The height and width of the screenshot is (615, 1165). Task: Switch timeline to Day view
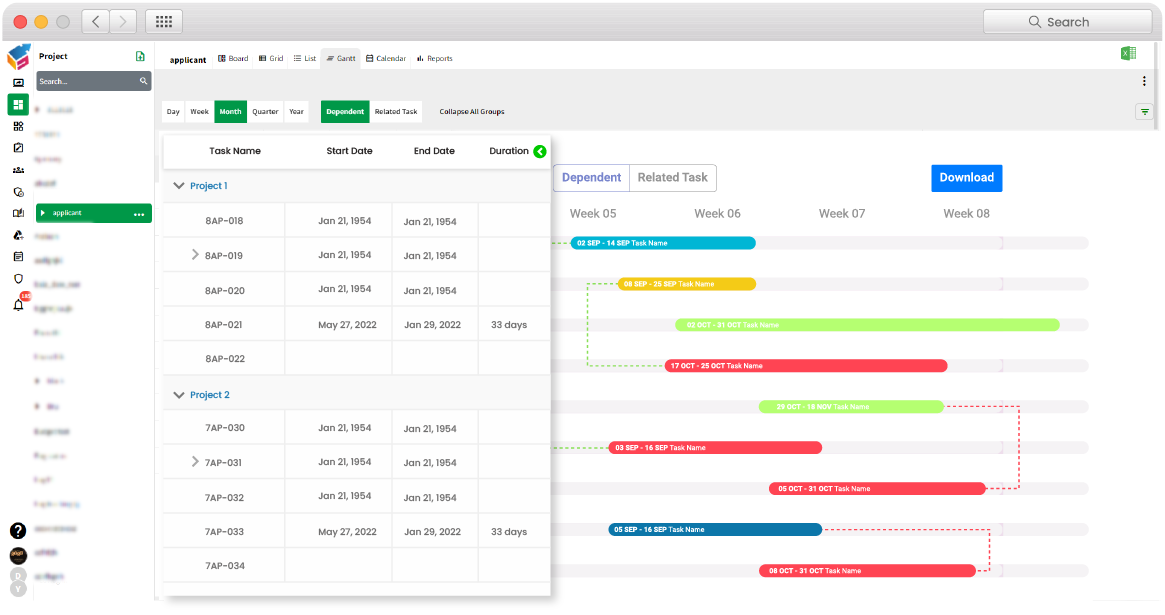coord(172,111)
